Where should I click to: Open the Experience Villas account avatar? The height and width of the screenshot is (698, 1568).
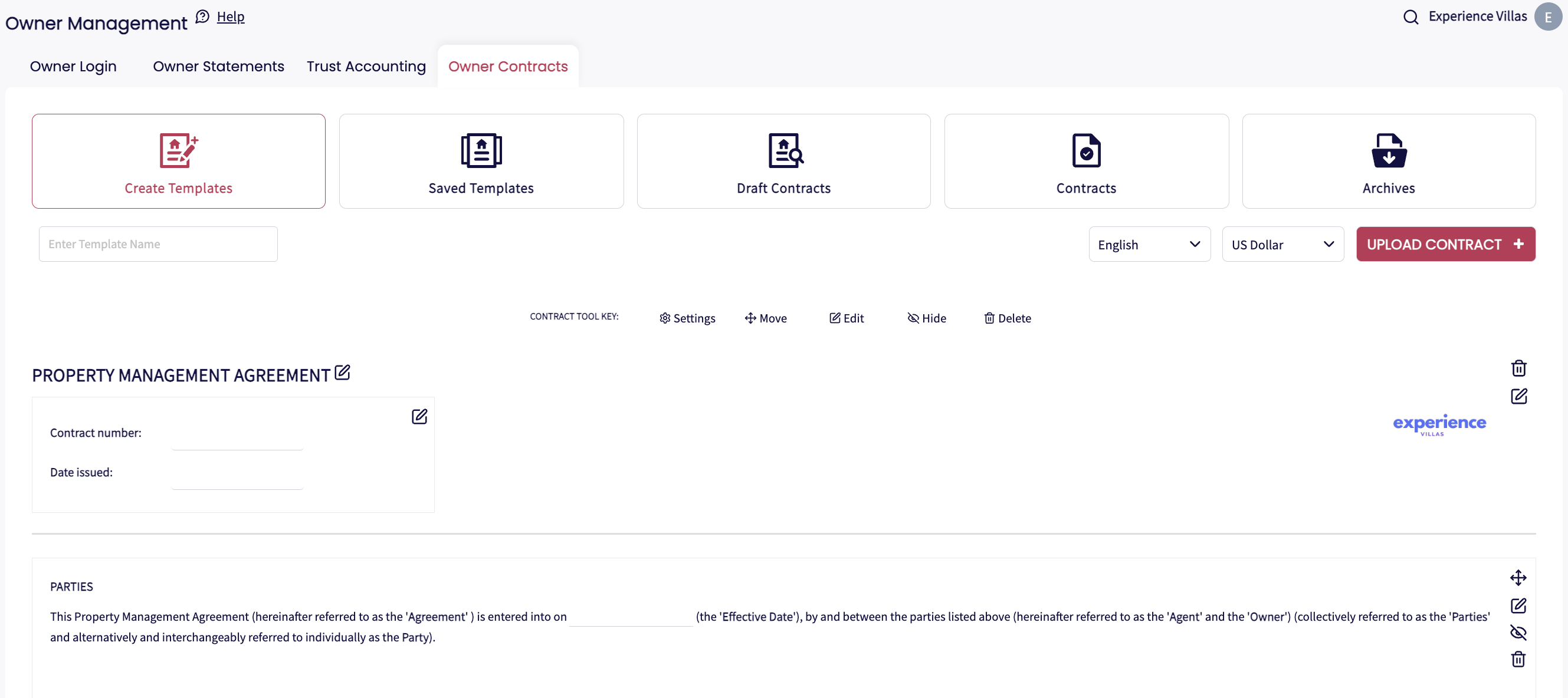(x=1547, y=17)
